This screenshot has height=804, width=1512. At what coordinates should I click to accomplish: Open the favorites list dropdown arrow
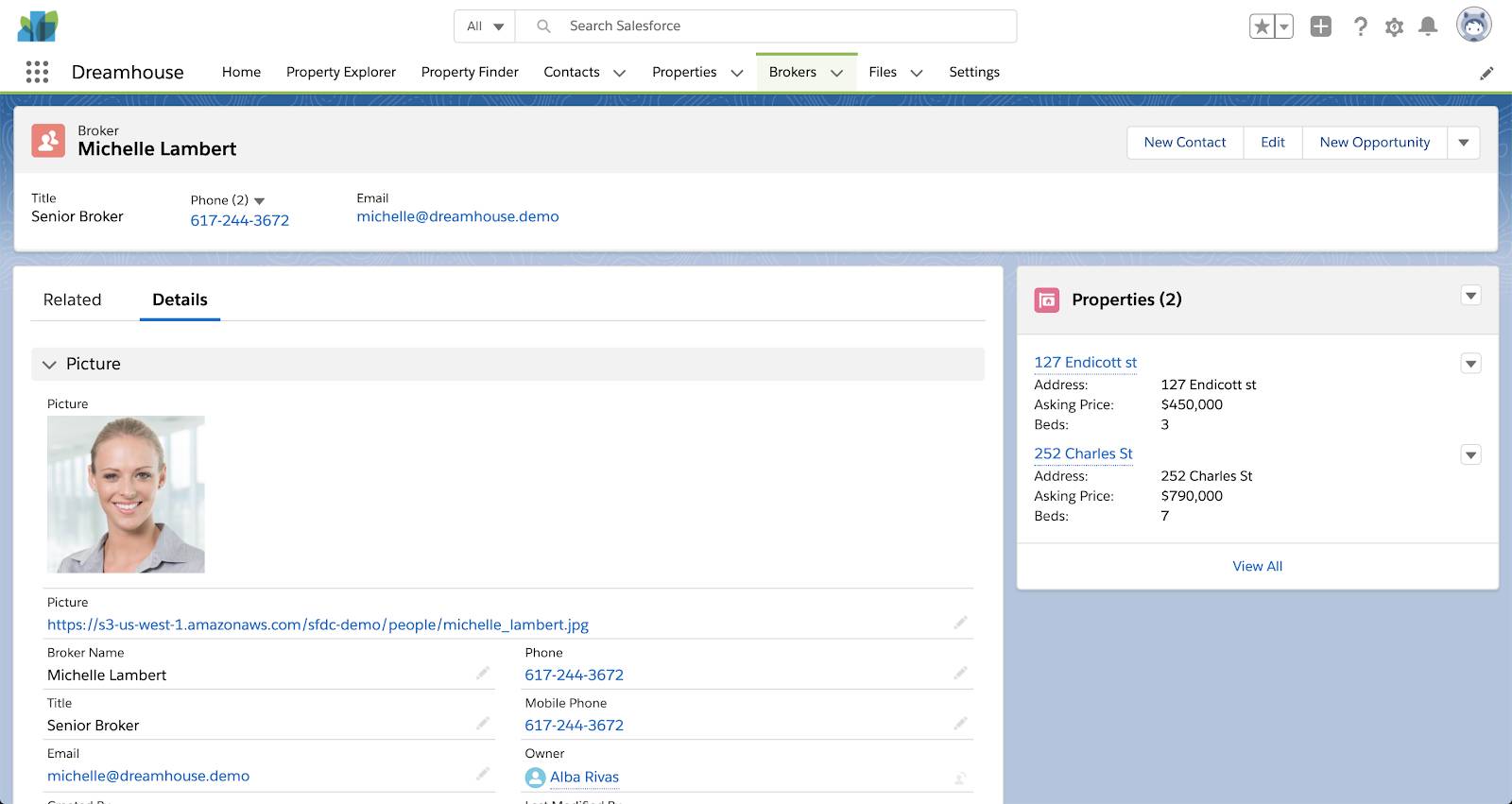click(1284, 26)
